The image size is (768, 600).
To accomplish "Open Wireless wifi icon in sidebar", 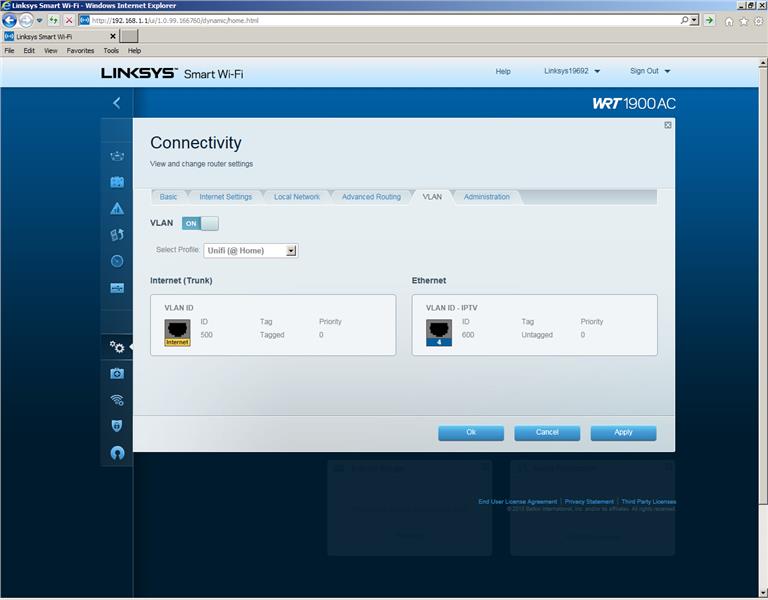I will click(117, 400).
